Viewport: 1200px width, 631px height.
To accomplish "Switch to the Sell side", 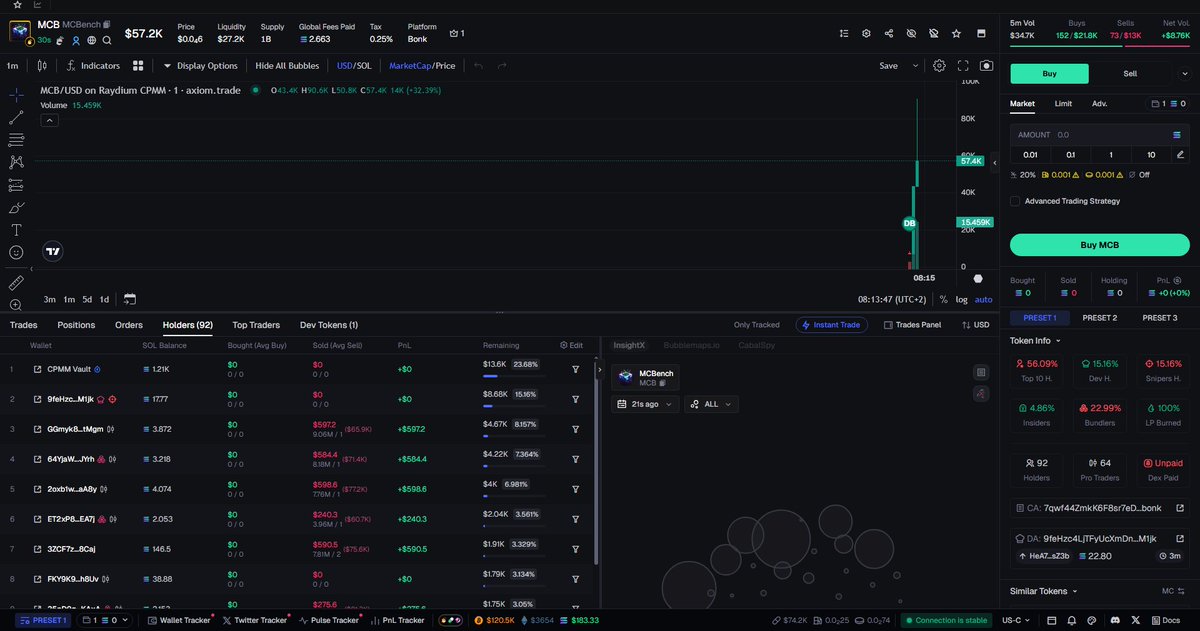I will point(1130,73).
